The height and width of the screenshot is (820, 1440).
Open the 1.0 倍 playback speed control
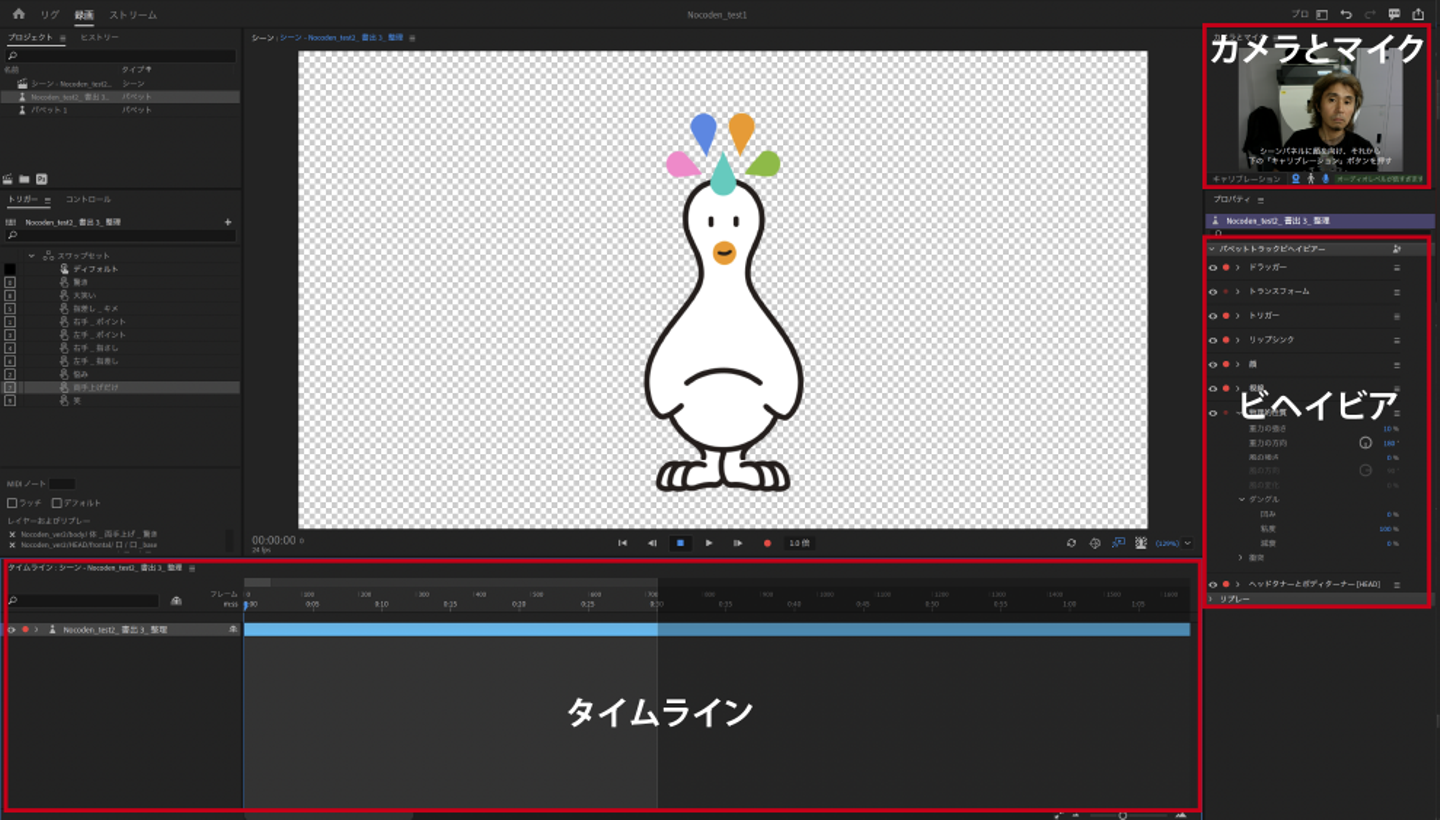click(x=799, y=543)
